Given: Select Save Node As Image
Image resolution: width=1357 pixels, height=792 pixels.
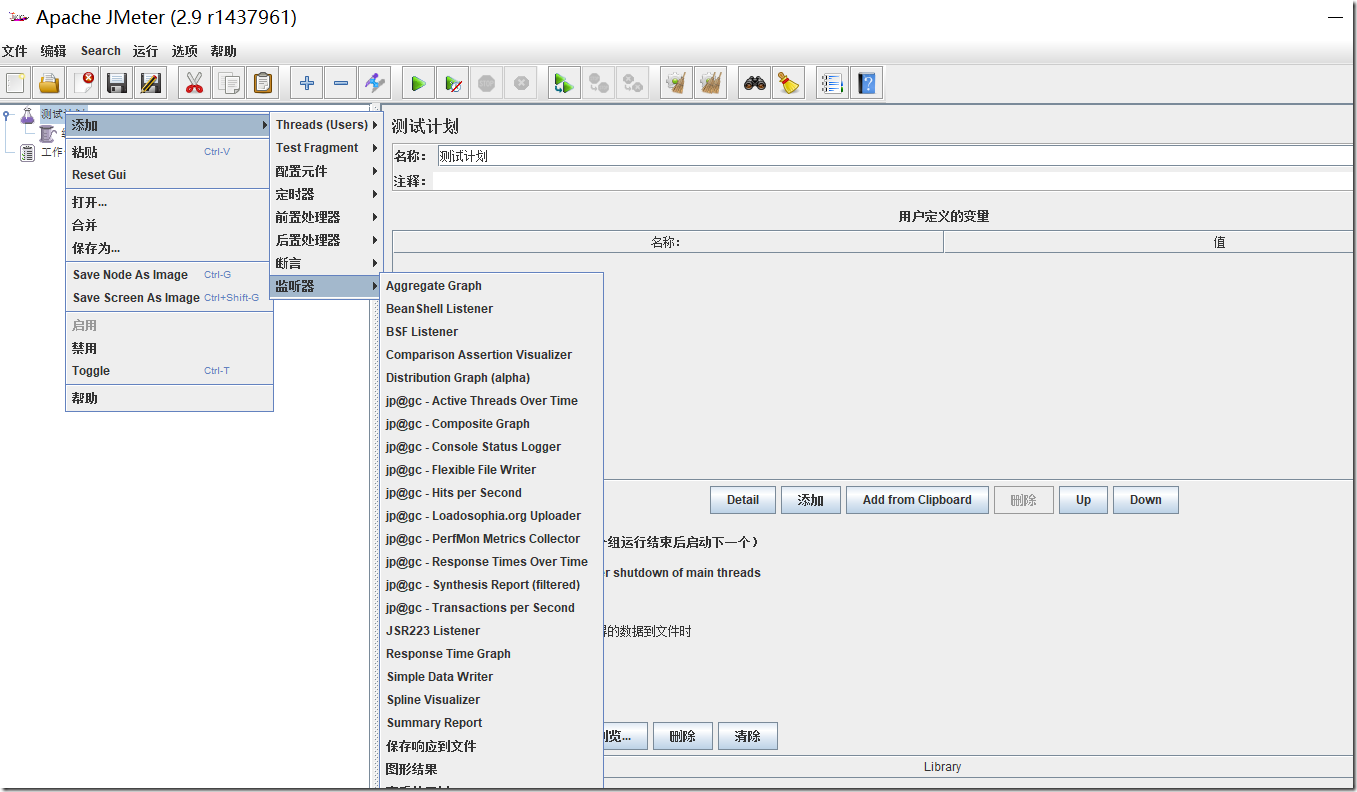Looking at the screenshot, I should pos(169,275).
